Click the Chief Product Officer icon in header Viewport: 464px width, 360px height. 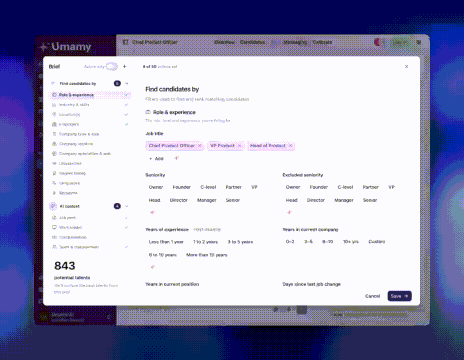125,42
